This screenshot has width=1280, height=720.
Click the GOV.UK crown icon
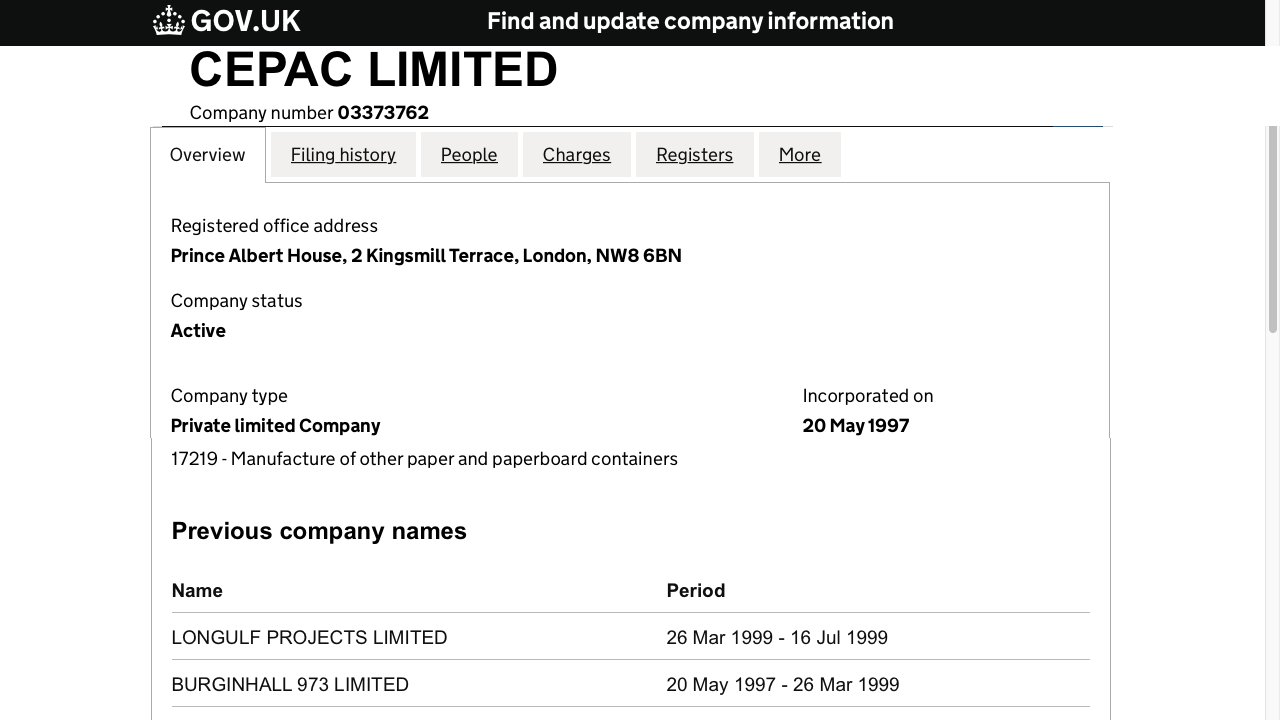point(169,21)
